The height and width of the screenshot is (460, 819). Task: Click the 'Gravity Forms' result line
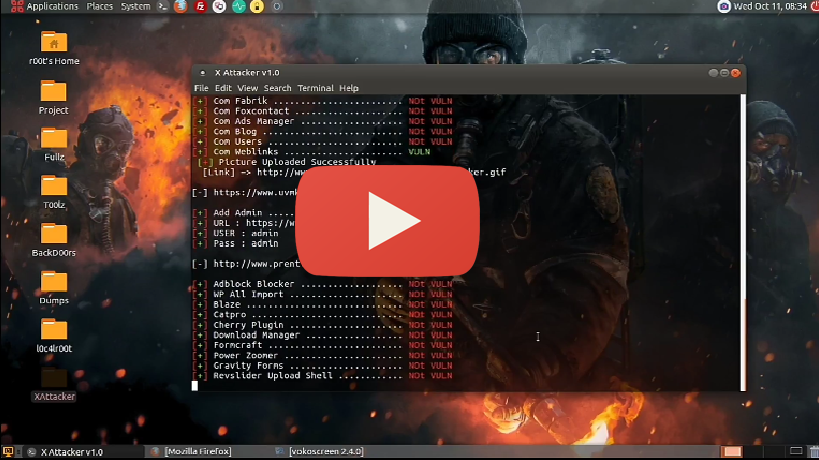pyautogui.click(x=322, y=365)
